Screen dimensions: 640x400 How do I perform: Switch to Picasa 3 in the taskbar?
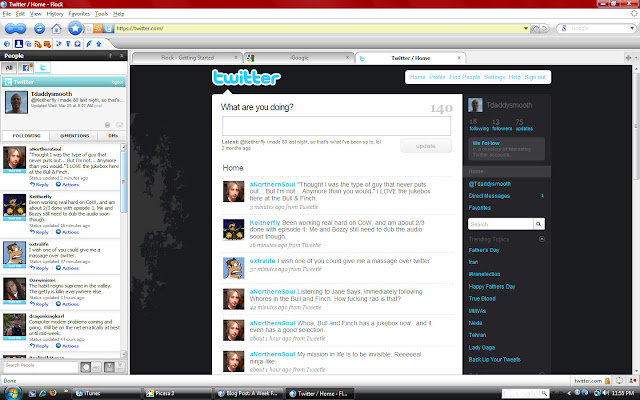[x=178, y=393]
